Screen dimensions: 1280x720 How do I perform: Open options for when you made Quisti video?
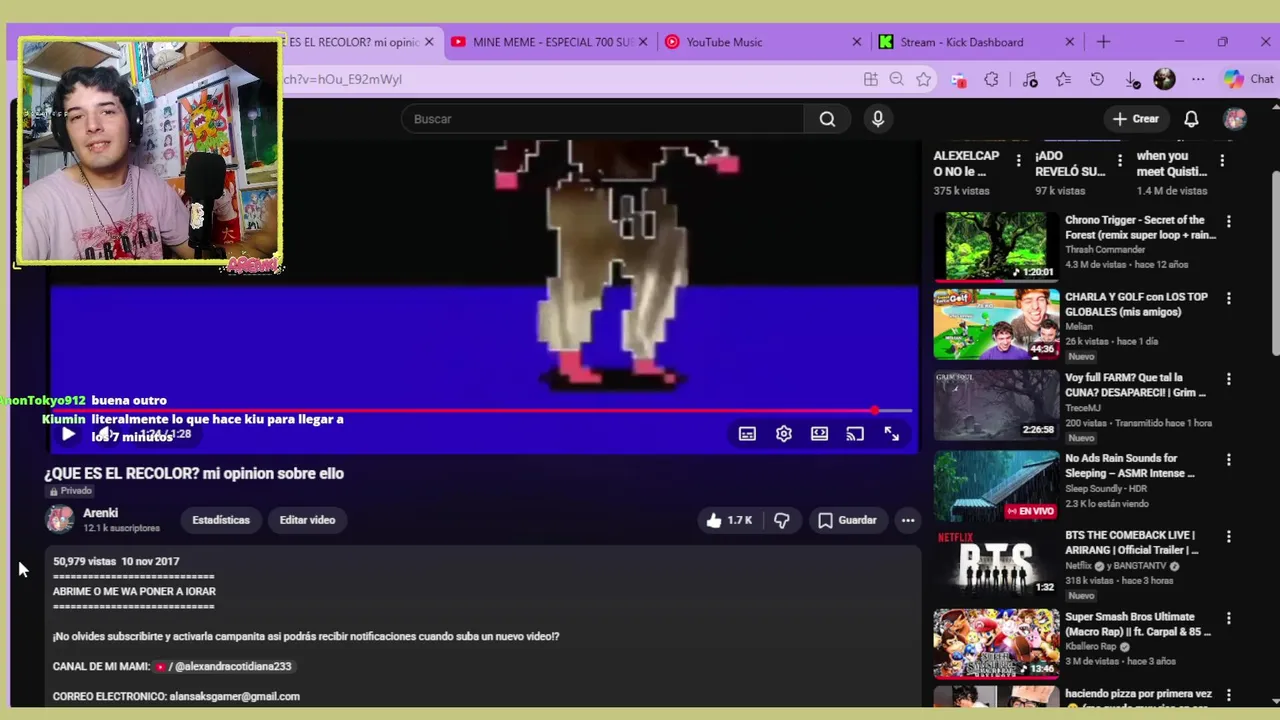click(1222, 161)
